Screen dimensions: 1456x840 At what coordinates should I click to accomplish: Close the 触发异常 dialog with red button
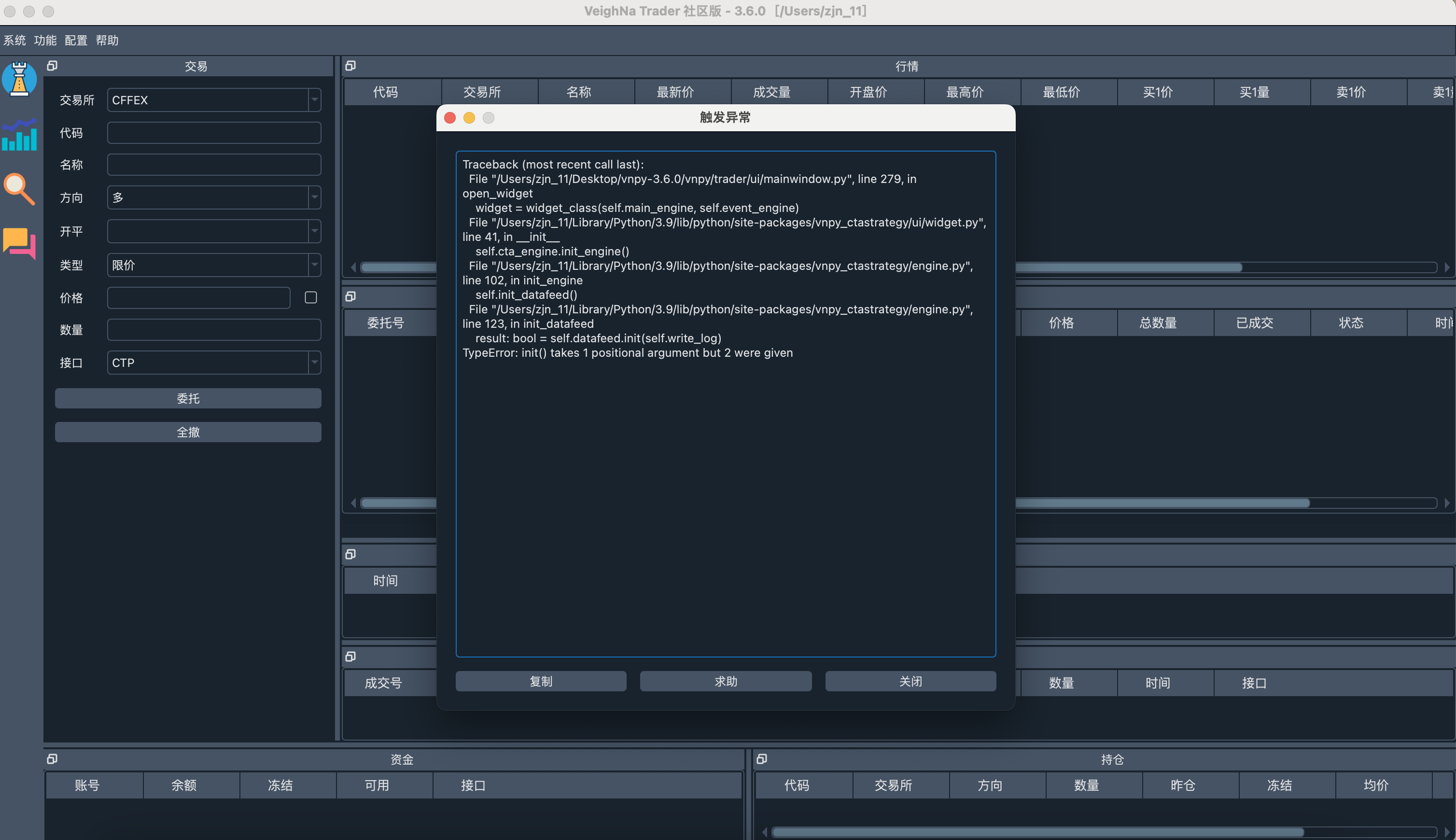coord(450,118)
